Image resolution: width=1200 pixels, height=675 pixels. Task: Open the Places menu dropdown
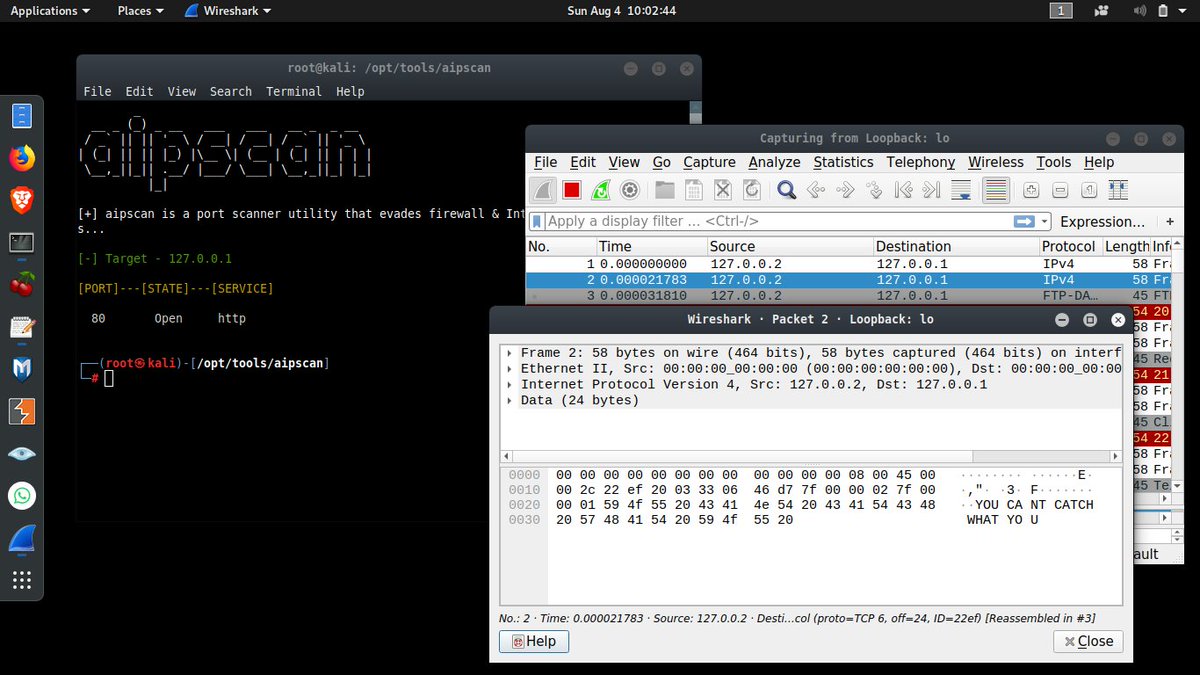(x=141, y=11)
